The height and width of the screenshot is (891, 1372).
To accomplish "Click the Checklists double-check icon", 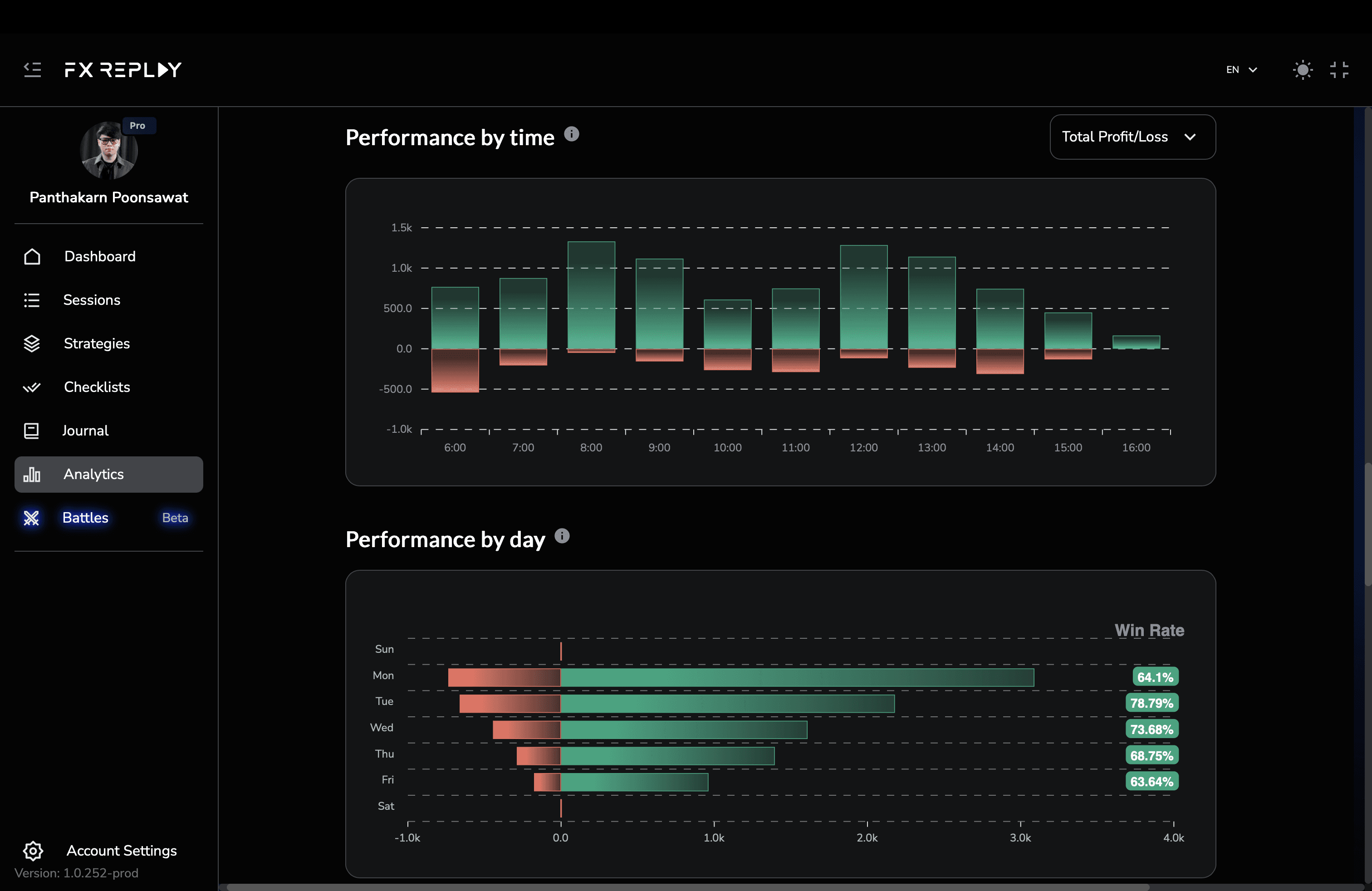I will pos(32,387).
